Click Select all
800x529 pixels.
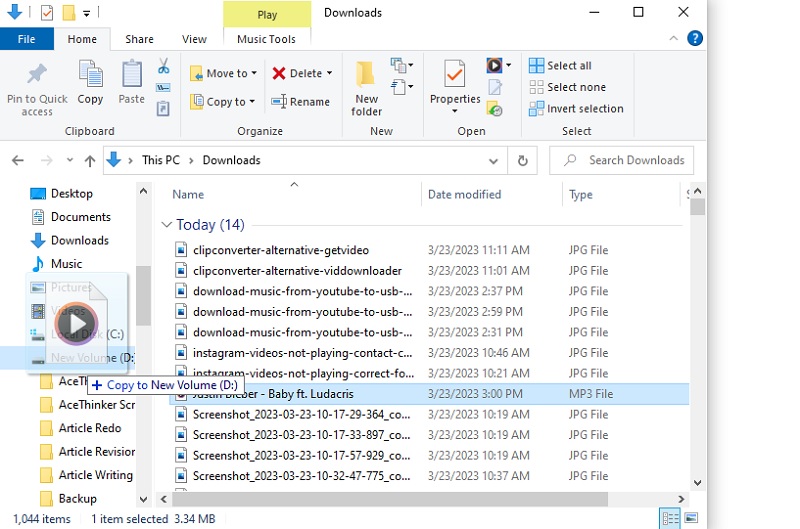point(560,65)
